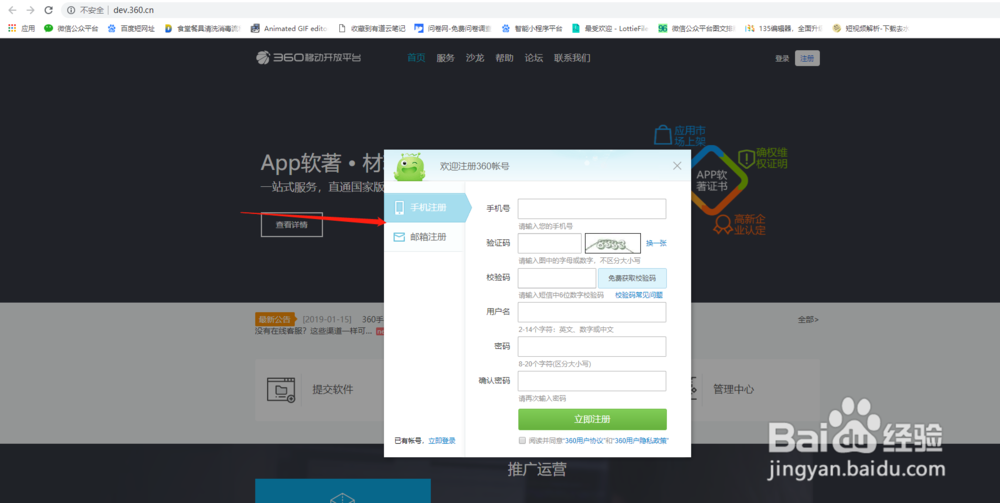Close the 360 registration dialog
This screenshot has width=1000, height=503.
[x=677, y=166]
